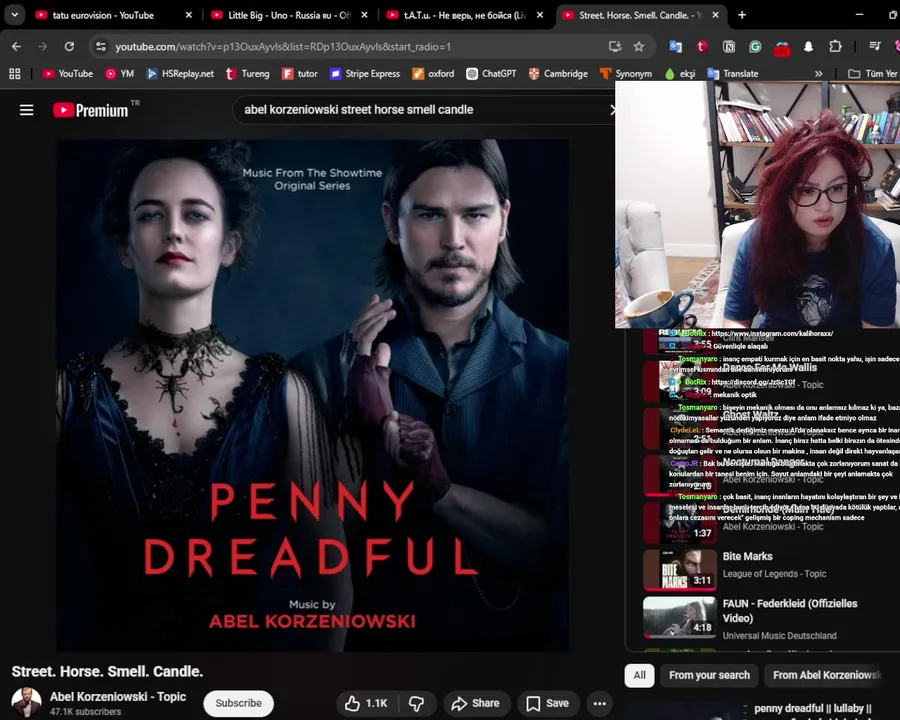The image size is (900, 720).
Task: Open the YouTube hamburger guide menu
Action: coord(26,110)
